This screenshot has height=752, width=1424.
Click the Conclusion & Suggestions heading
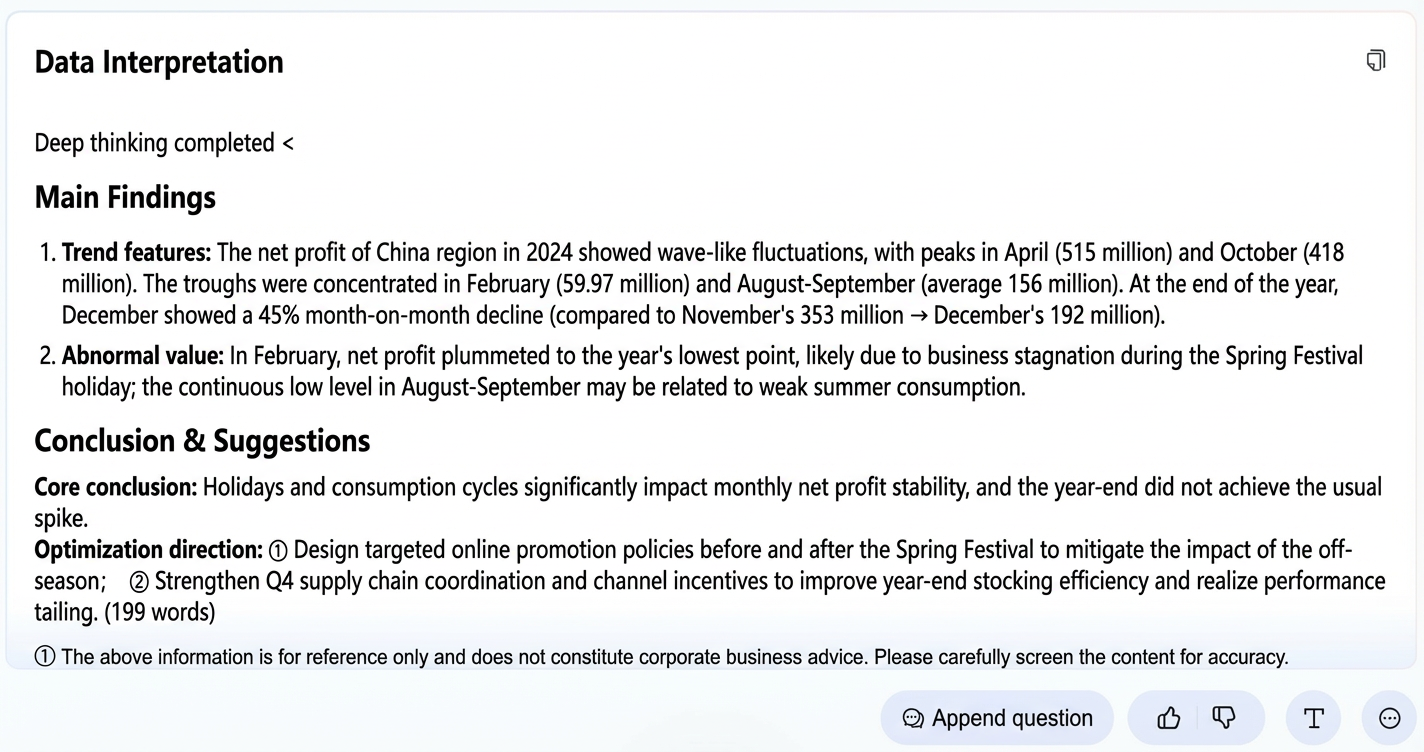(x=202, y=441)
